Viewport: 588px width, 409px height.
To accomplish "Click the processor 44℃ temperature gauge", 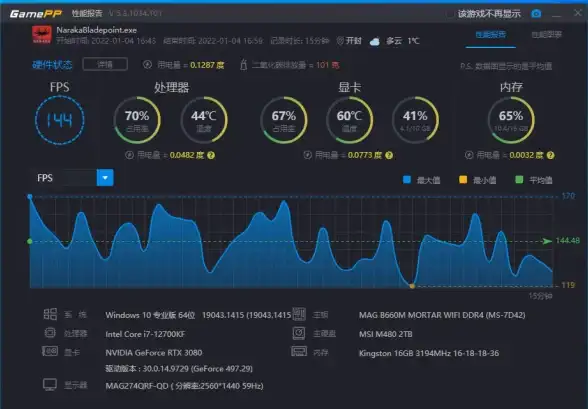I will [204, 120].
